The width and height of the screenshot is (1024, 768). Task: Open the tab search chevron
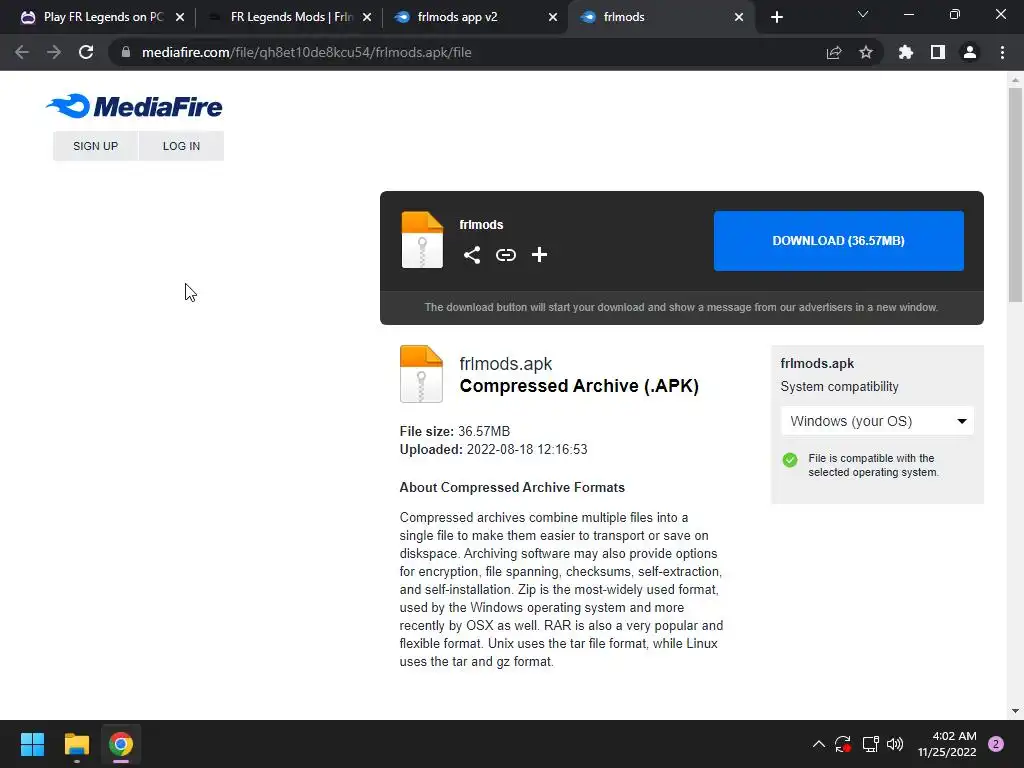863,14
